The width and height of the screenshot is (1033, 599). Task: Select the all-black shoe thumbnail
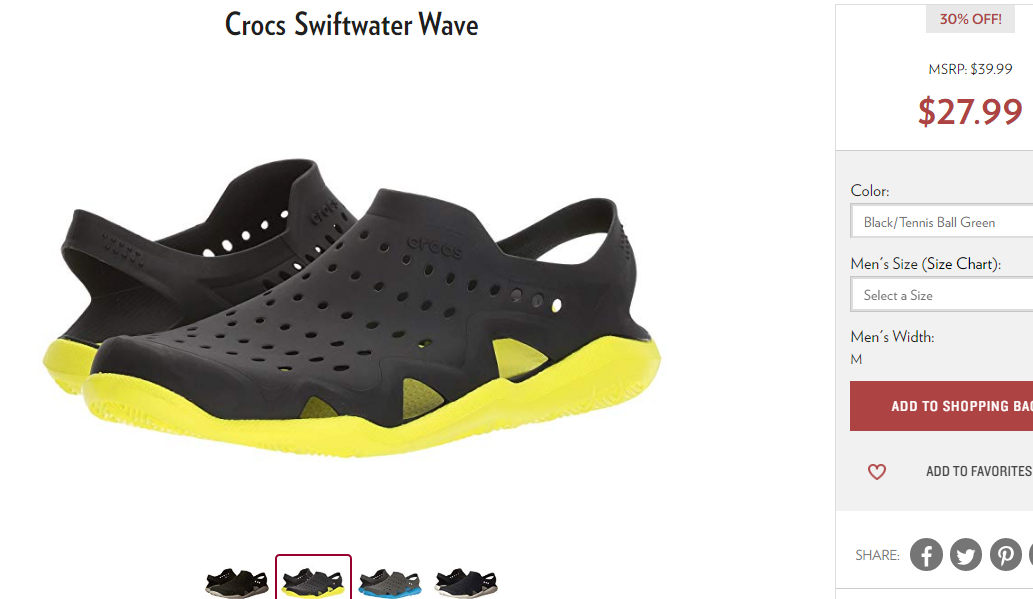(x=237, y=582)
